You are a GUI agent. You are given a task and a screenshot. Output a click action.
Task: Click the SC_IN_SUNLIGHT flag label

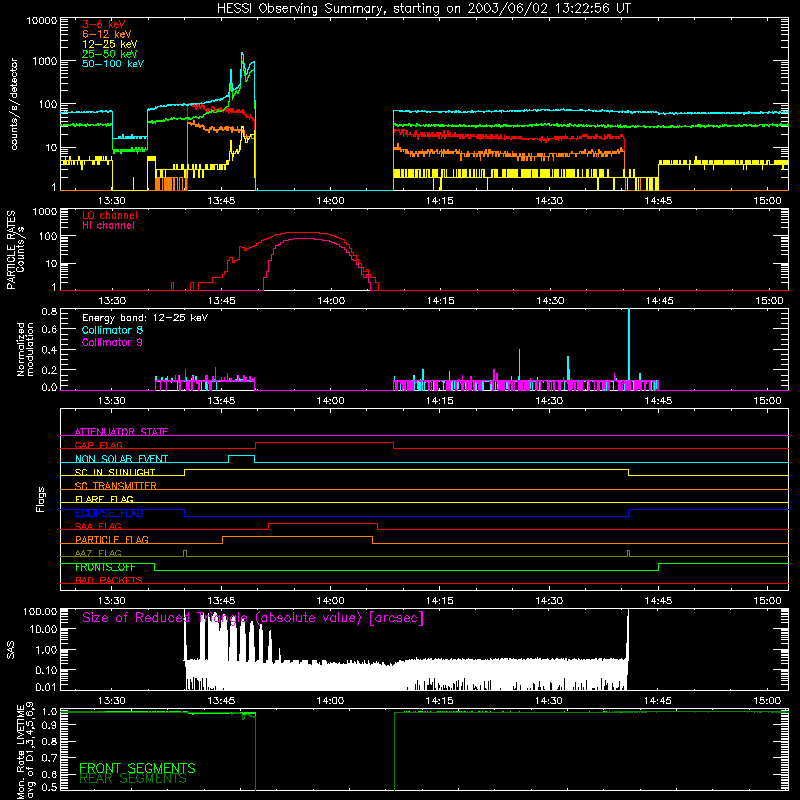115,472
